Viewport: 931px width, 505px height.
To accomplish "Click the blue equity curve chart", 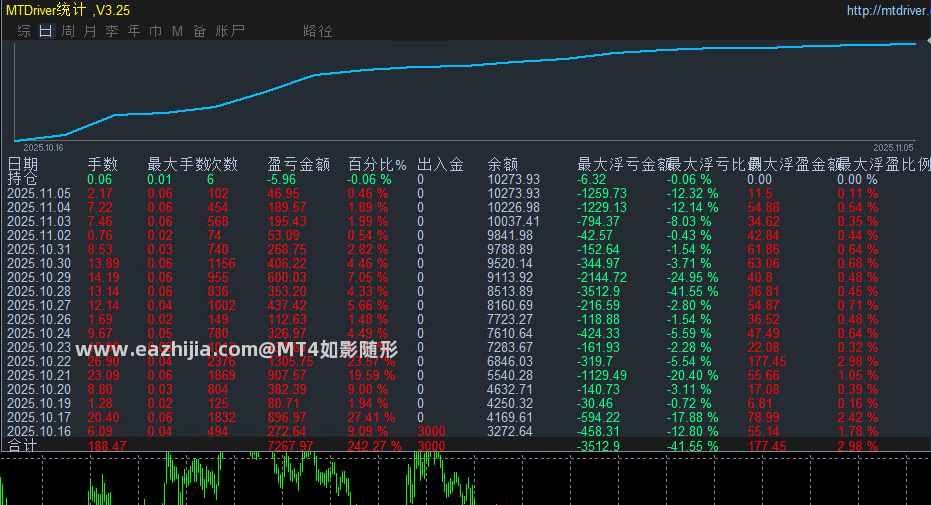I will 465,91.
